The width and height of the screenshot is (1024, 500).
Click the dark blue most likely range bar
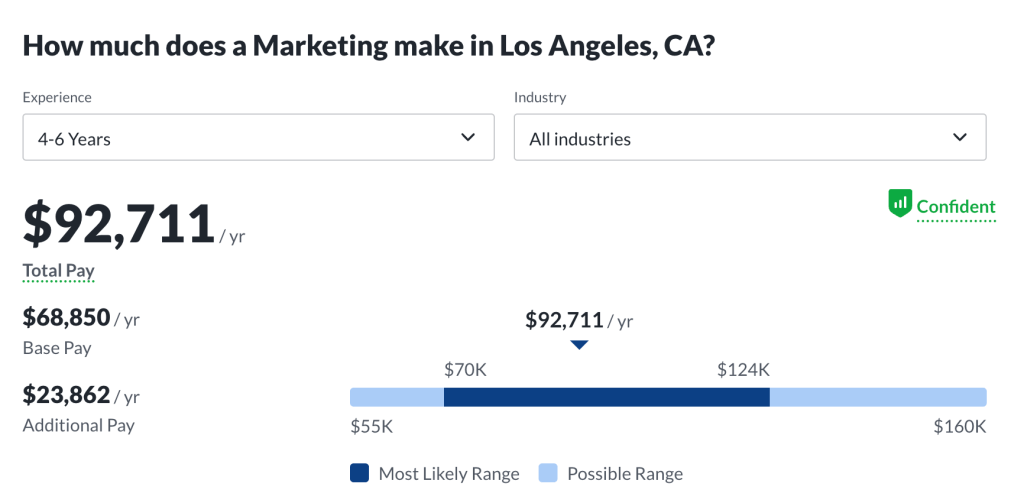pyautogui.click(x=606, y=397)
